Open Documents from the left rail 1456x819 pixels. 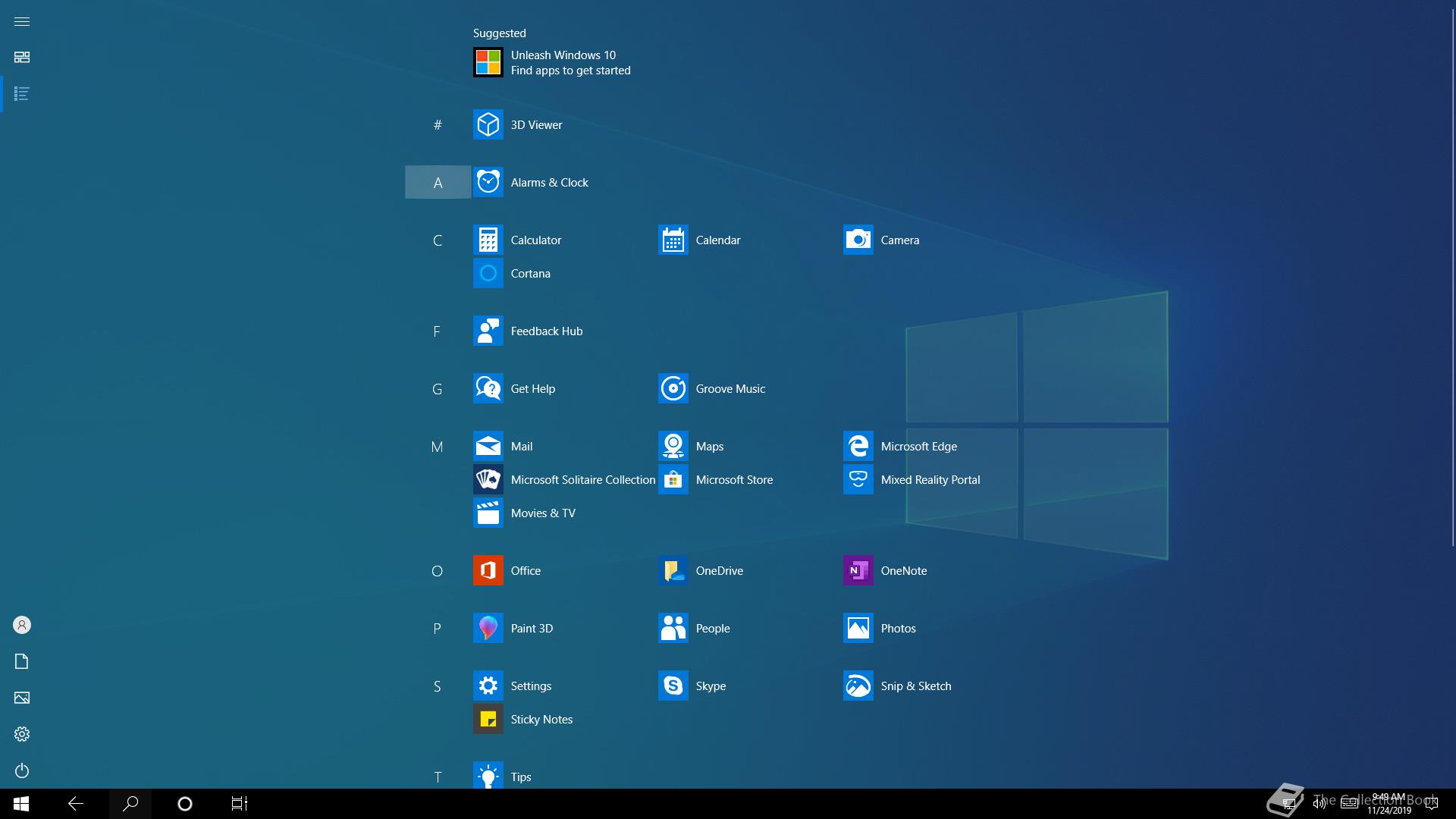tap(22, 661)
